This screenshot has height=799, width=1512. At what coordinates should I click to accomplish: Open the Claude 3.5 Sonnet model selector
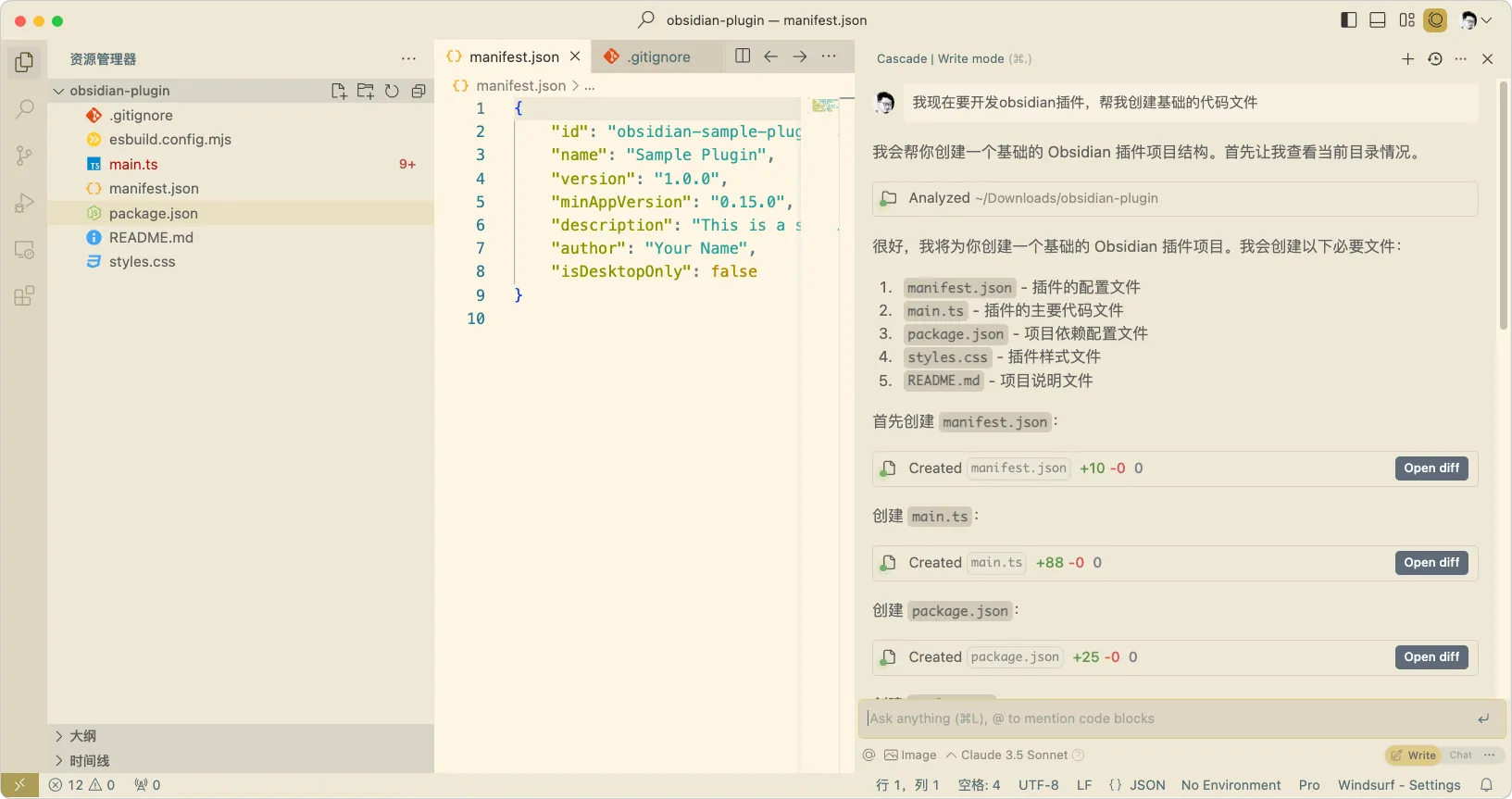[1015, 755]
